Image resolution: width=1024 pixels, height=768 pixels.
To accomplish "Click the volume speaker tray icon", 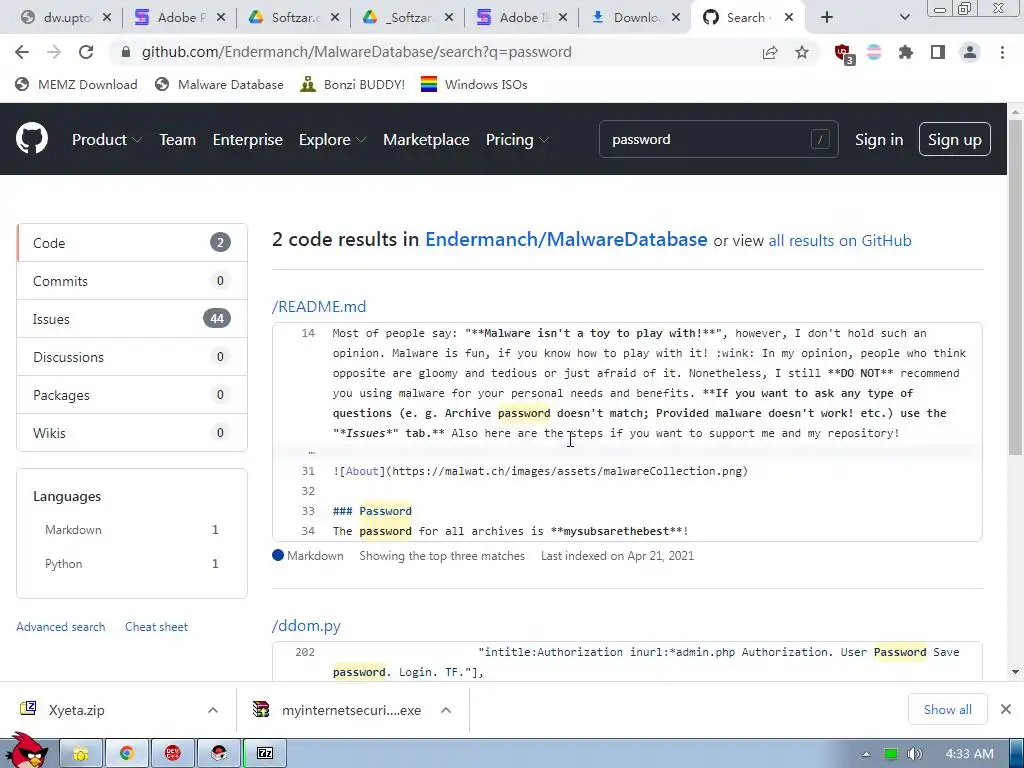I will coord(915,754).
